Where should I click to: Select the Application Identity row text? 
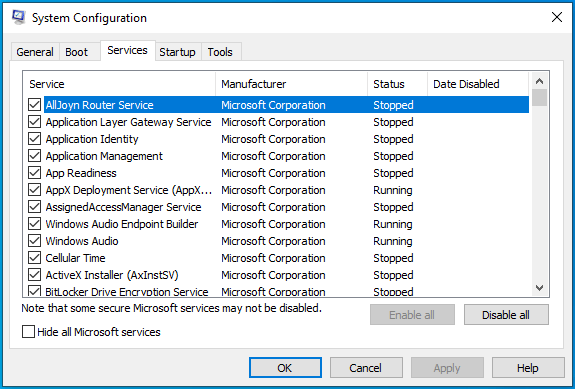92,139
